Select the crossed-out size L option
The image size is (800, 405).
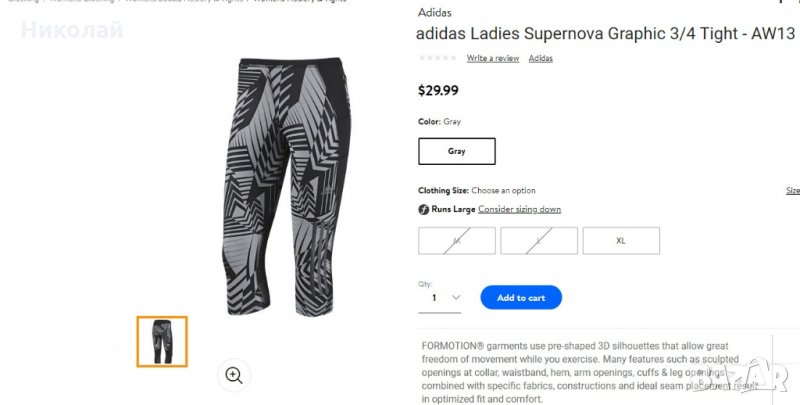[x=539, y=241]
